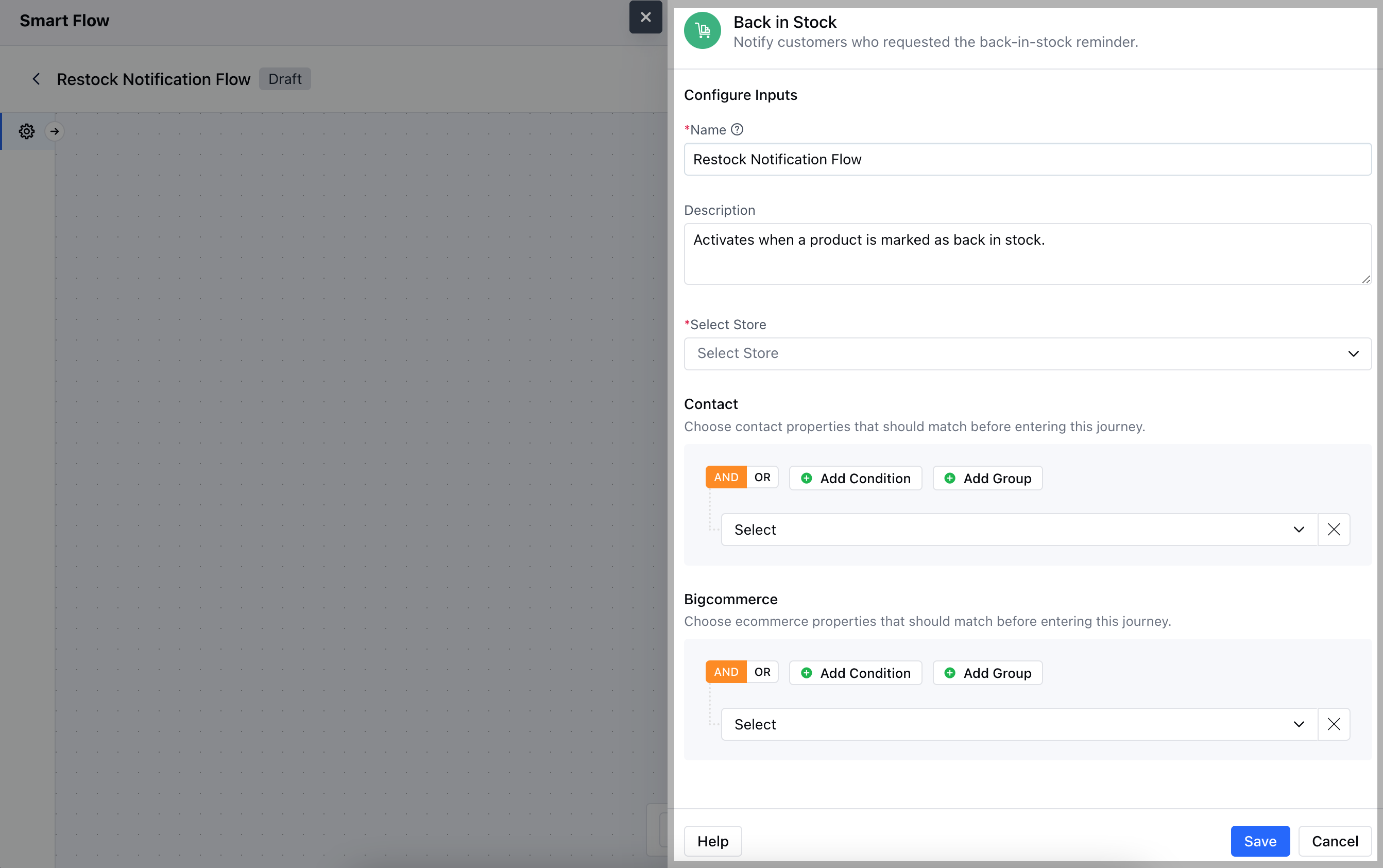Open the Bigcommerce property Select dropdown
Screen dimensions: 1383x868
click(x=1019, y=724)
